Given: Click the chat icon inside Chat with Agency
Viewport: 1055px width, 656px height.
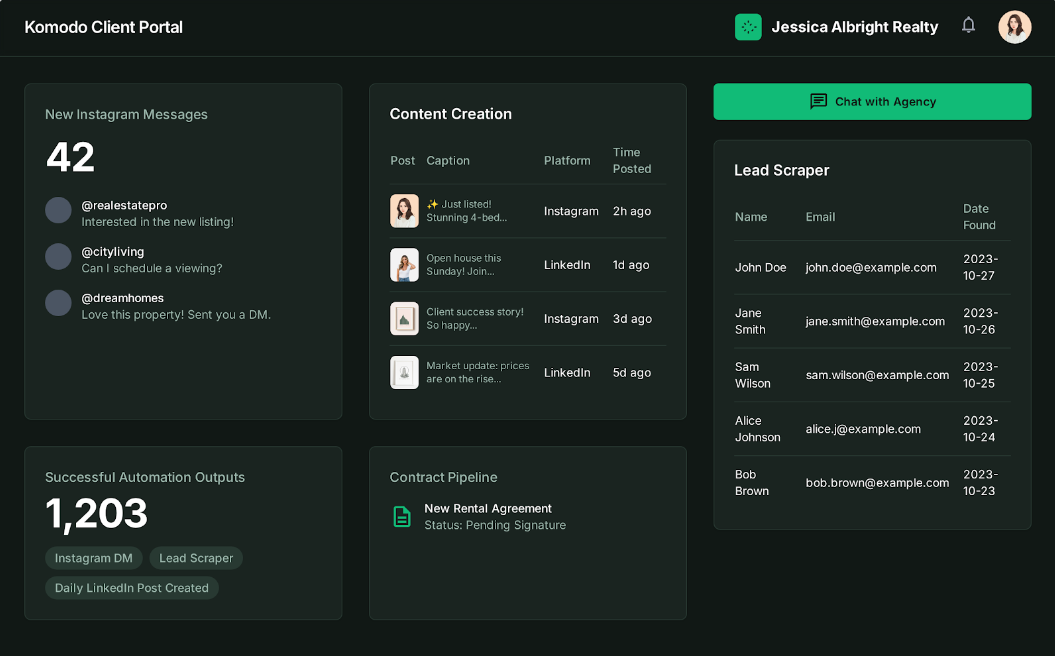Looking at the screenshot, I should (x=819, y=101).
